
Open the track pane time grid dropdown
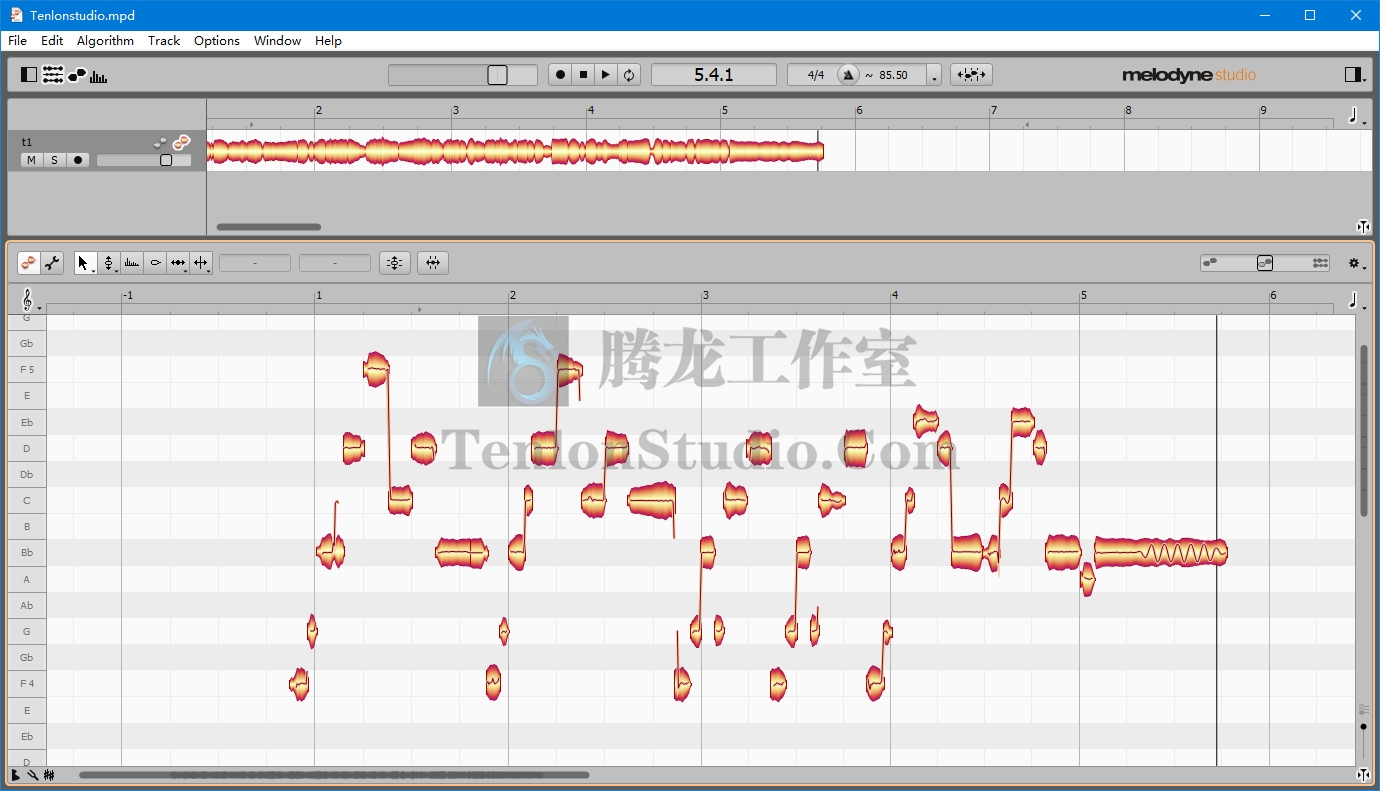tap(1355, 116)
